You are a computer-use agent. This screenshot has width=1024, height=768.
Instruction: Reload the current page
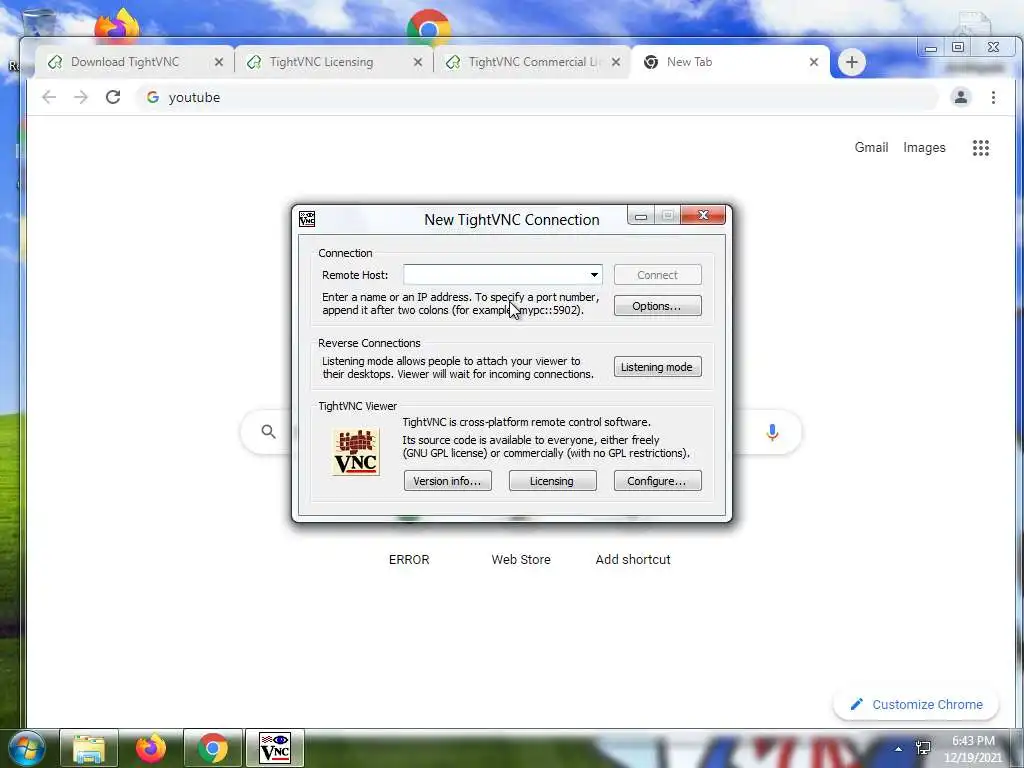(113, 97)
